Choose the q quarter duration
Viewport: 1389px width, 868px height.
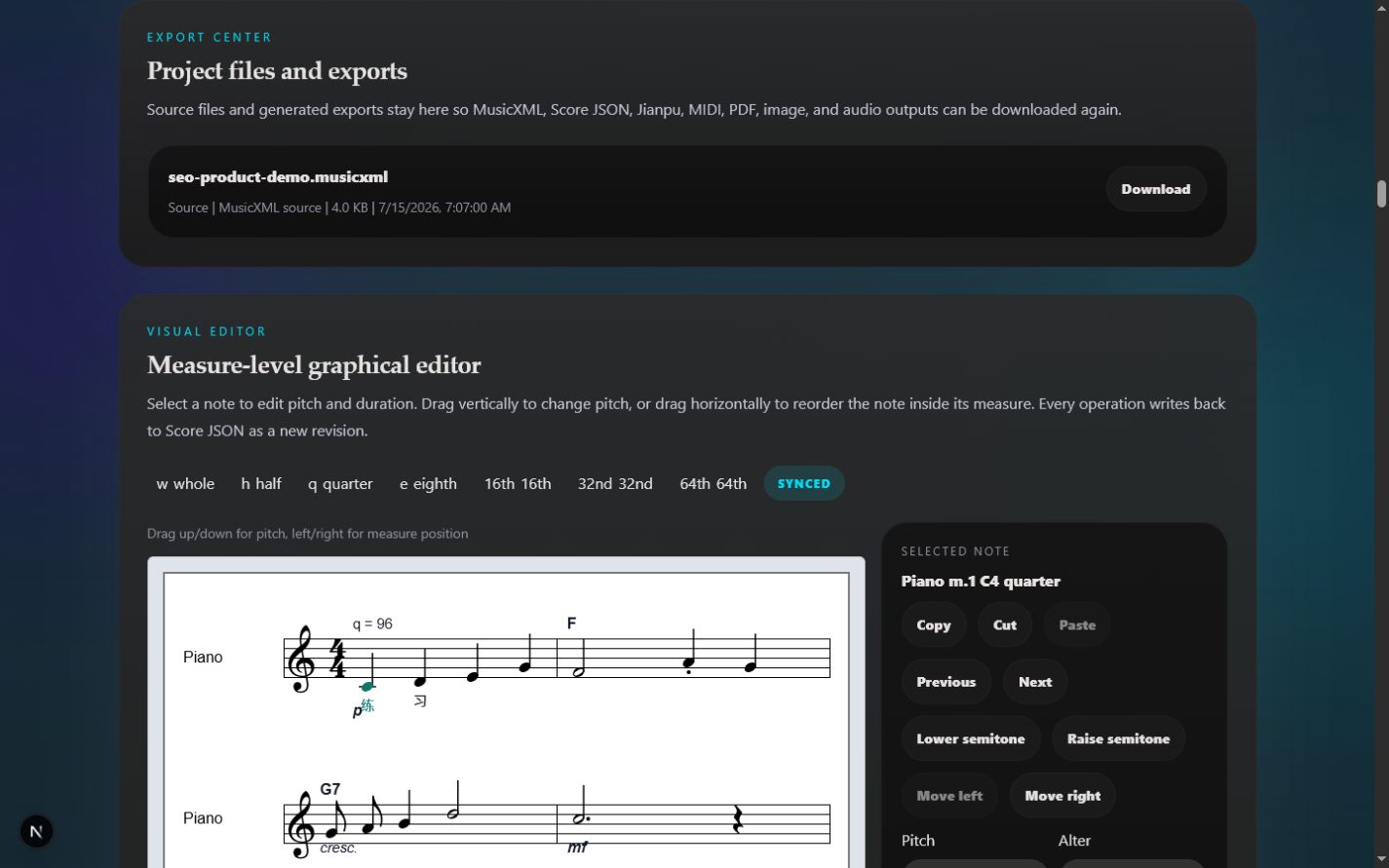(340, 483)
